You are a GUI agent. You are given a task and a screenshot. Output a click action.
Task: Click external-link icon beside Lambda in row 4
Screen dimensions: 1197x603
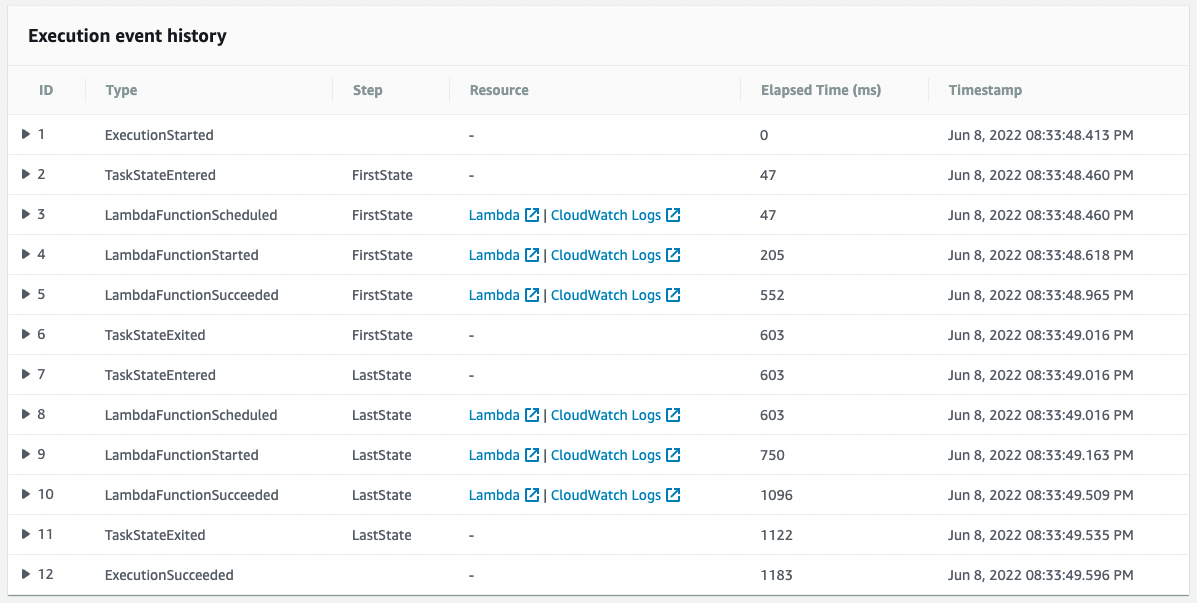(x=532, y=255)
